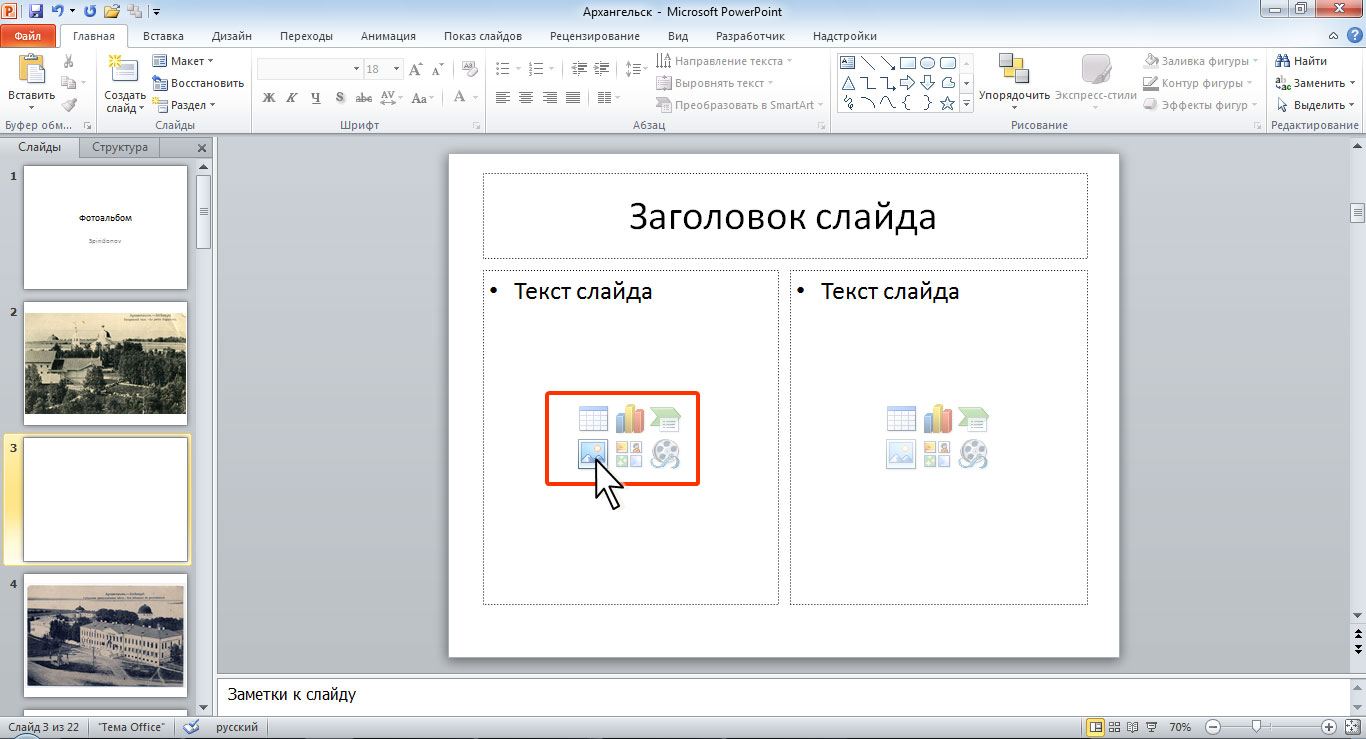Switch to Reading view
This screenshot has height=739, width=1366.
pos(1133,727)
